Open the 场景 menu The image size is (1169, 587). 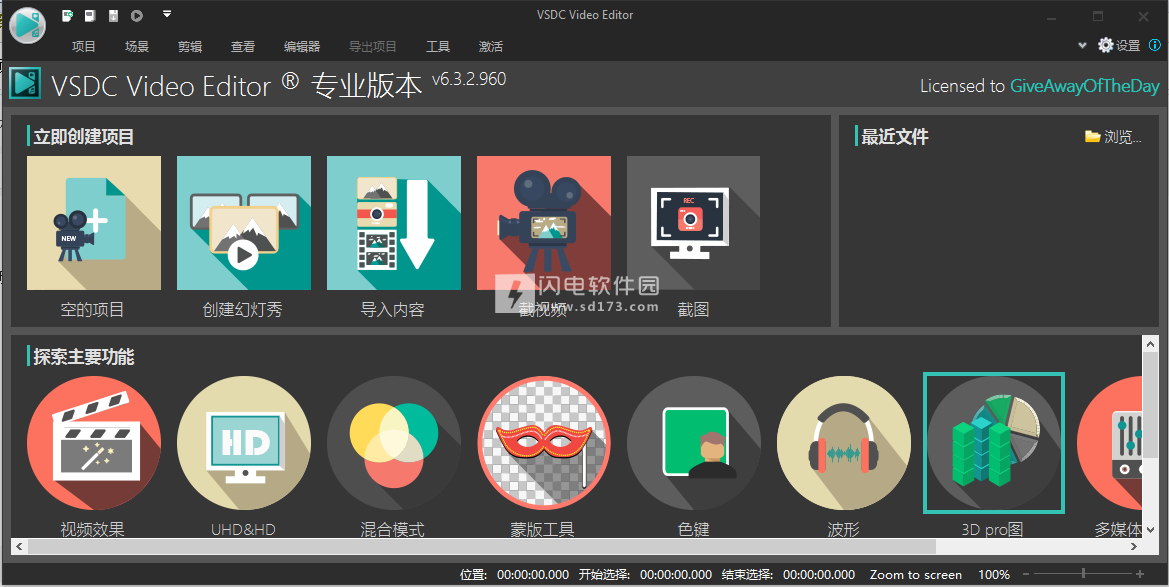137,46
